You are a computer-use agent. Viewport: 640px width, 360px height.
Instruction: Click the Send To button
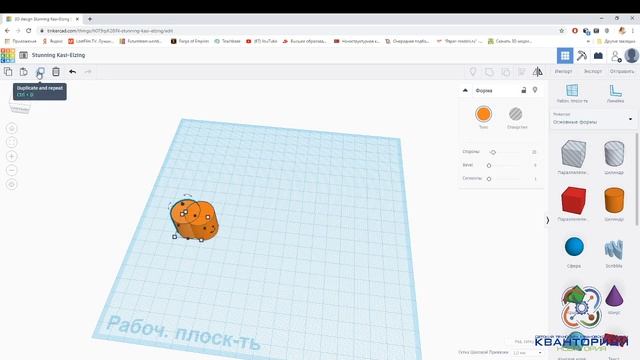[x=622, y=71]
